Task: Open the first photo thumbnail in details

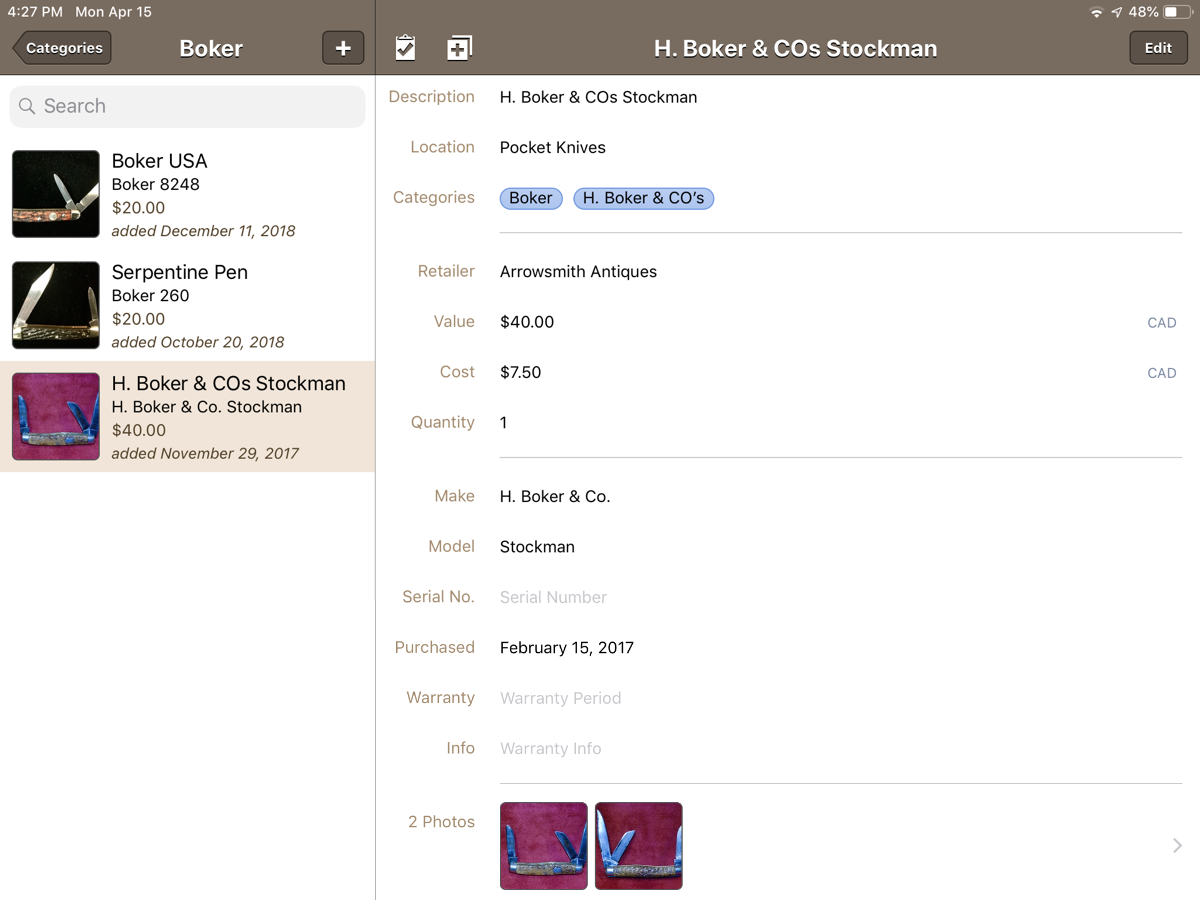Action: click(544, 846)
